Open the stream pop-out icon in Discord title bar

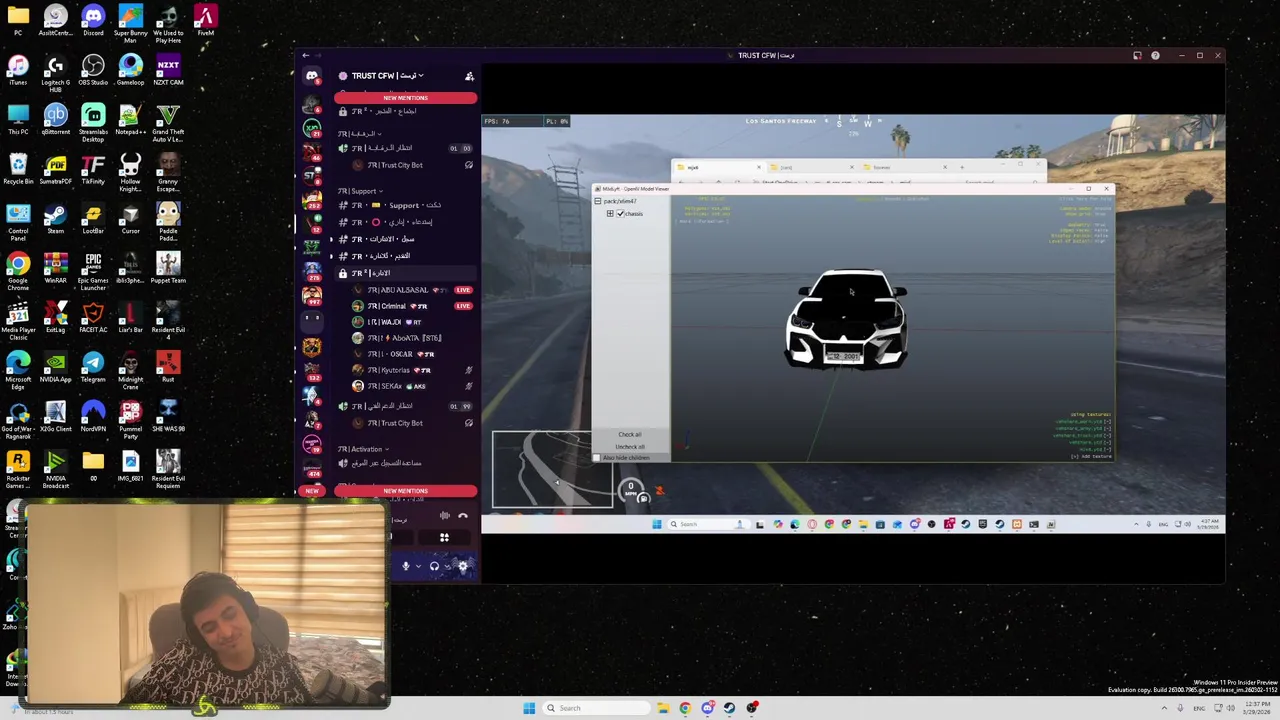click(x=1137, y=56)
